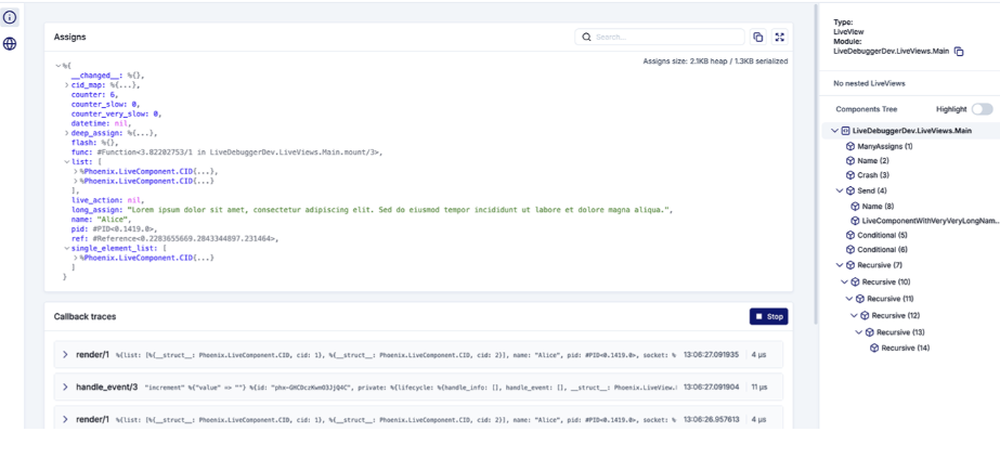Screen dimensions: 1000x461
Task: Click the 11 µs duration of handle_event/3
Action: tap(759, 387)
